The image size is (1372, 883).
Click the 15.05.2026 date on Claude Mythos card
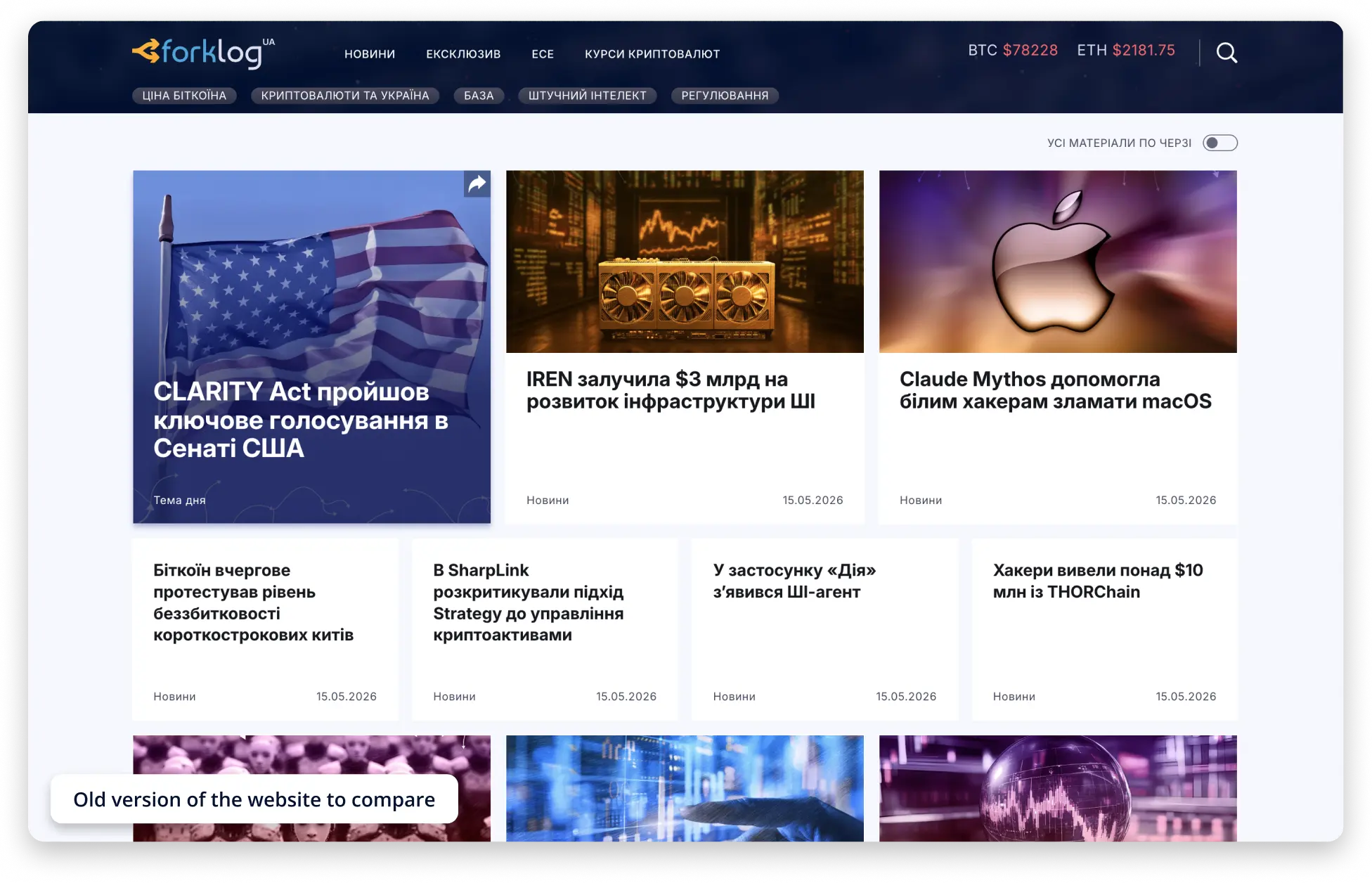click(1186, 501)
